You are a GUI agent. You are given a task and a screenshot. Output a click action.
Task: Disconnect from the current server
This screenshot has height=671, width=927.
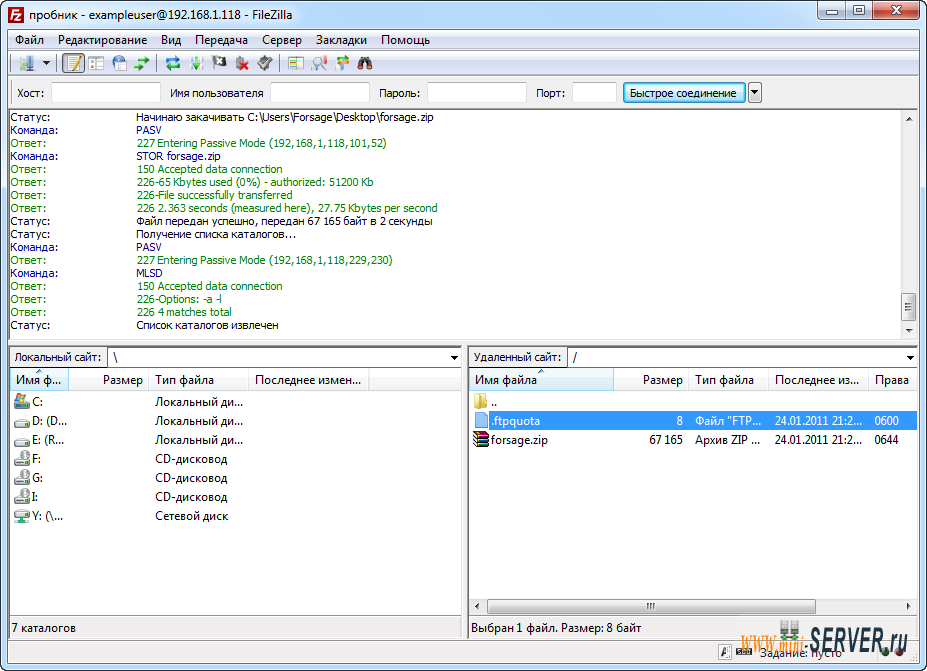(x=242, y=63)
